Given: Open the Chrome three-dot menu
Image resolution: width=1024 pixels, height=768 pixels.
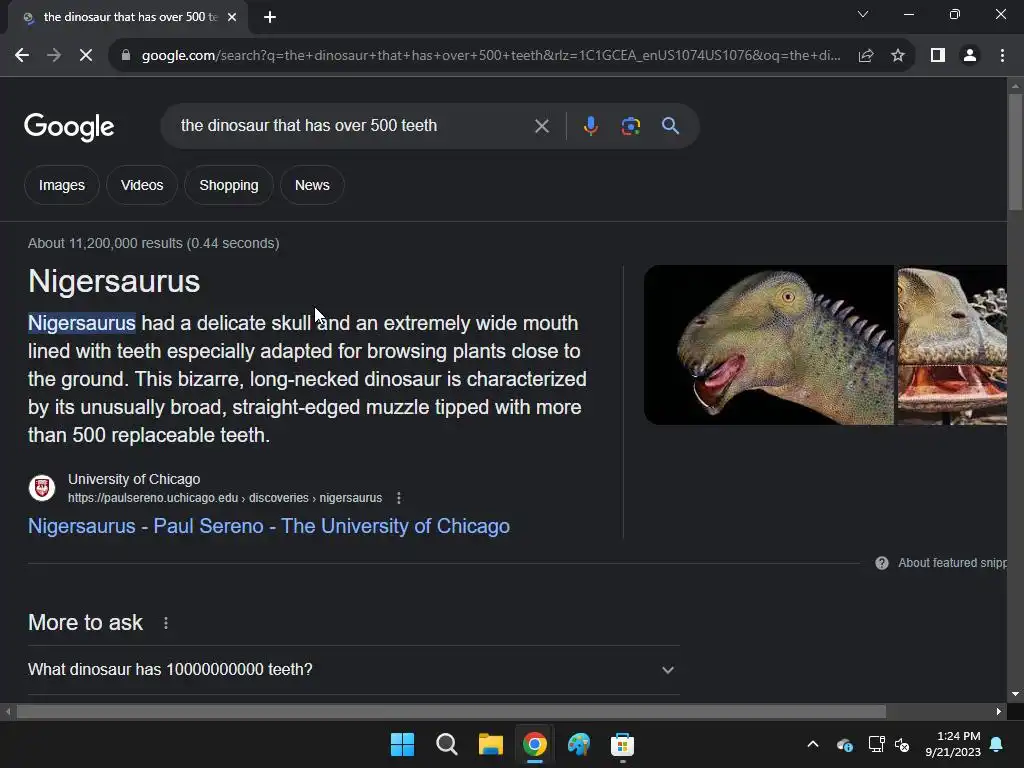Looking at the screenshot, I should click(x=1002, y=56).
